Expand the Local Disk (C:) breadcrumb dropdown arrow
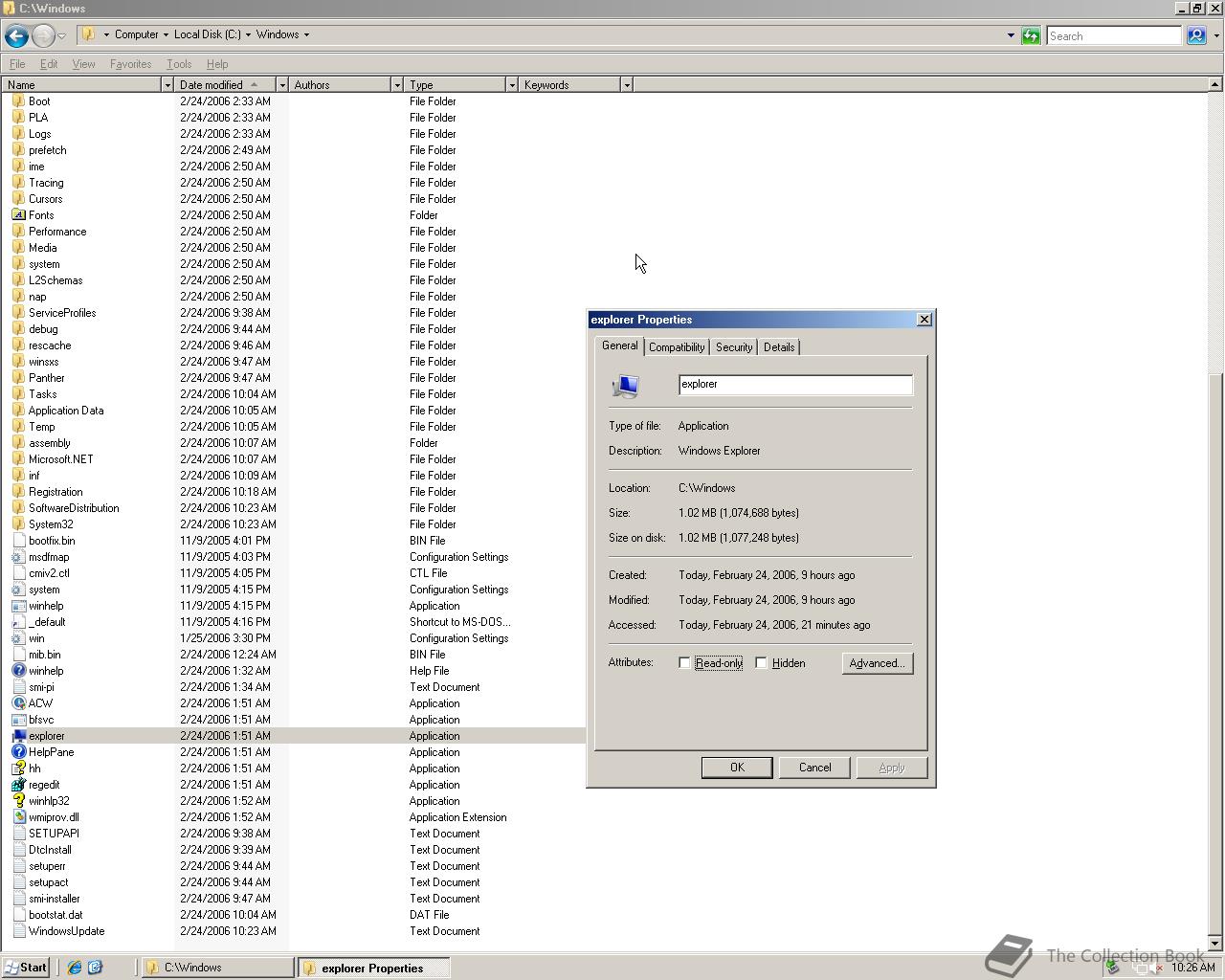 [248, 34]
